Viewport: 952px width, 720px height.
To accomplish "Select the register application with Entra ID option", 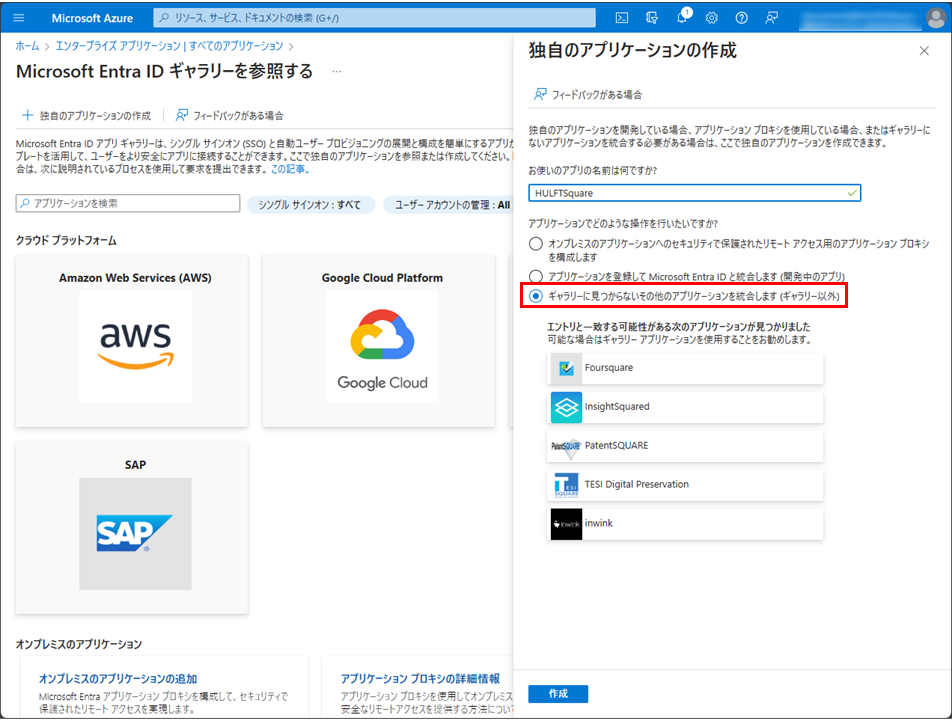I will click(x=537, y=276).
